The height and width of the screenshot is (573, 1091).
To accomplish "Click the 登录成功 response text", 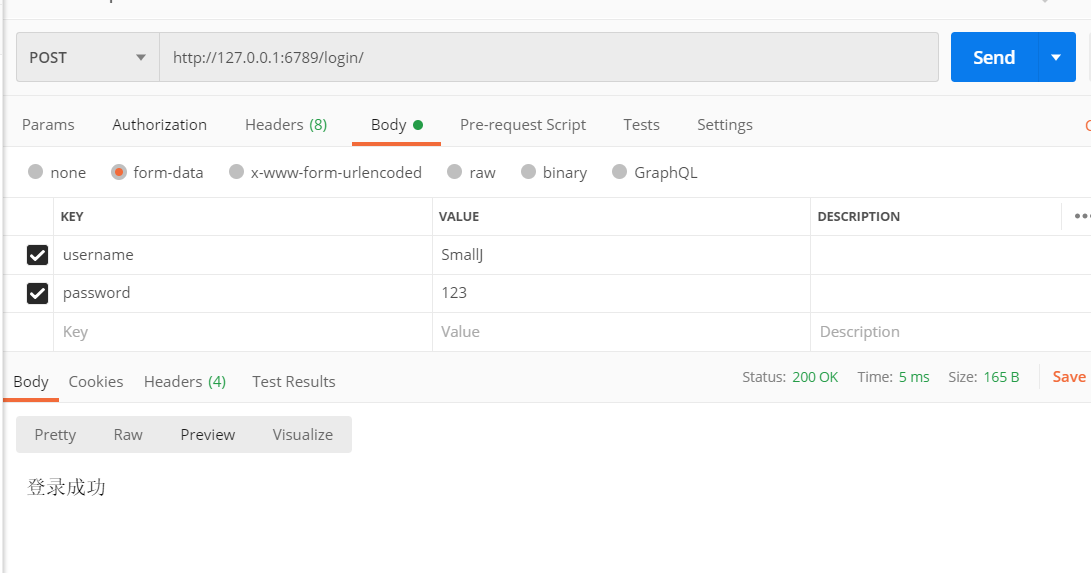I will pyautogui.click(x=66, y=487).
